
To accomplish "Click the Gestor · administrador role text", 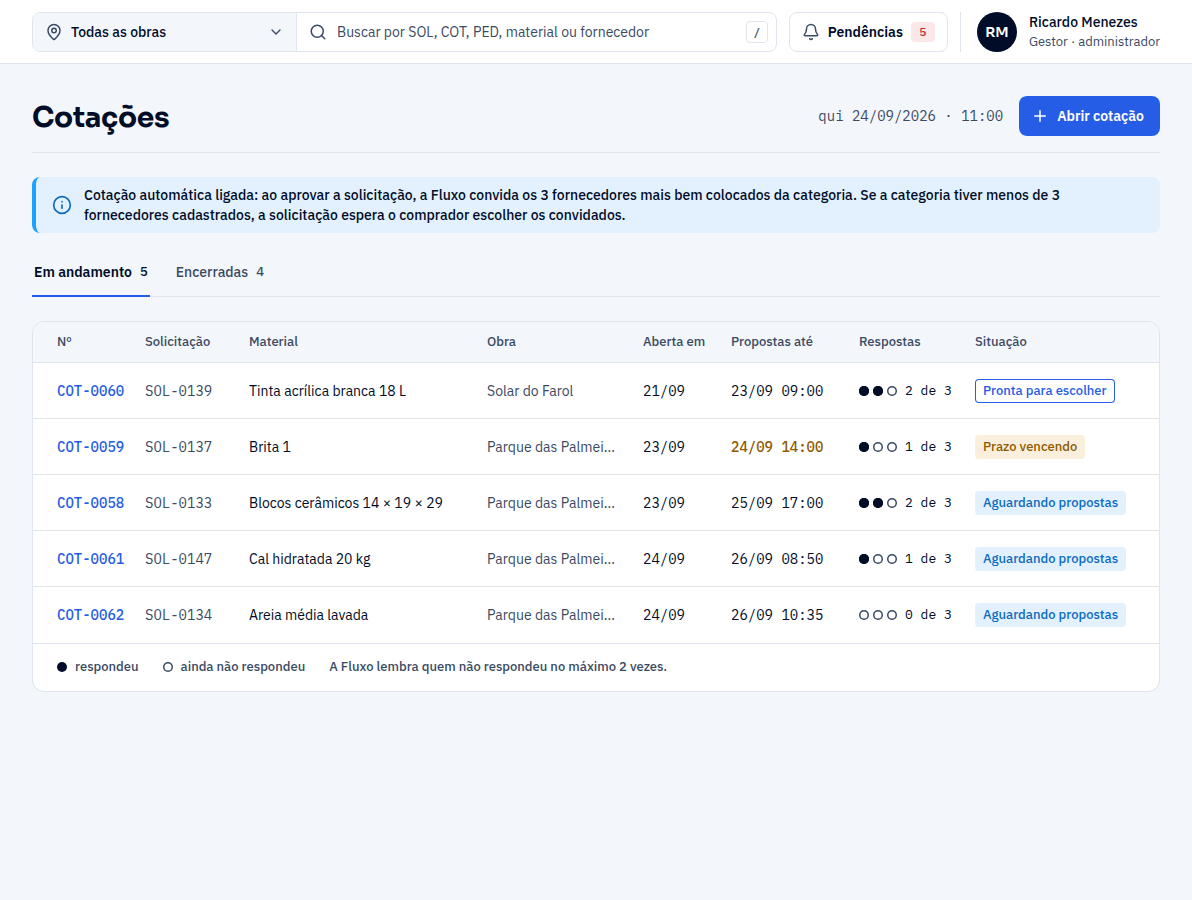I will (x=1094, y=42).
